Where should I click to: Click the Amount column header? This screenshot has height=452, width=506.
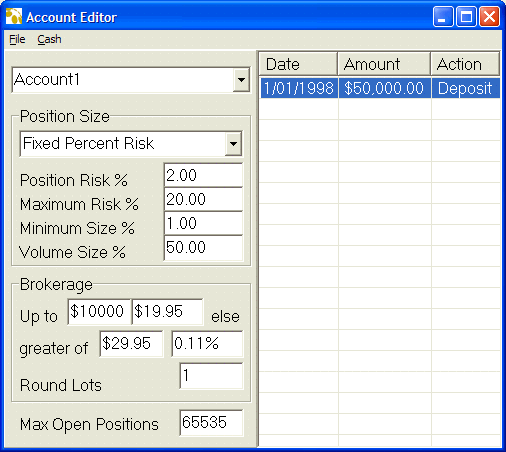(x=384, y=64)
